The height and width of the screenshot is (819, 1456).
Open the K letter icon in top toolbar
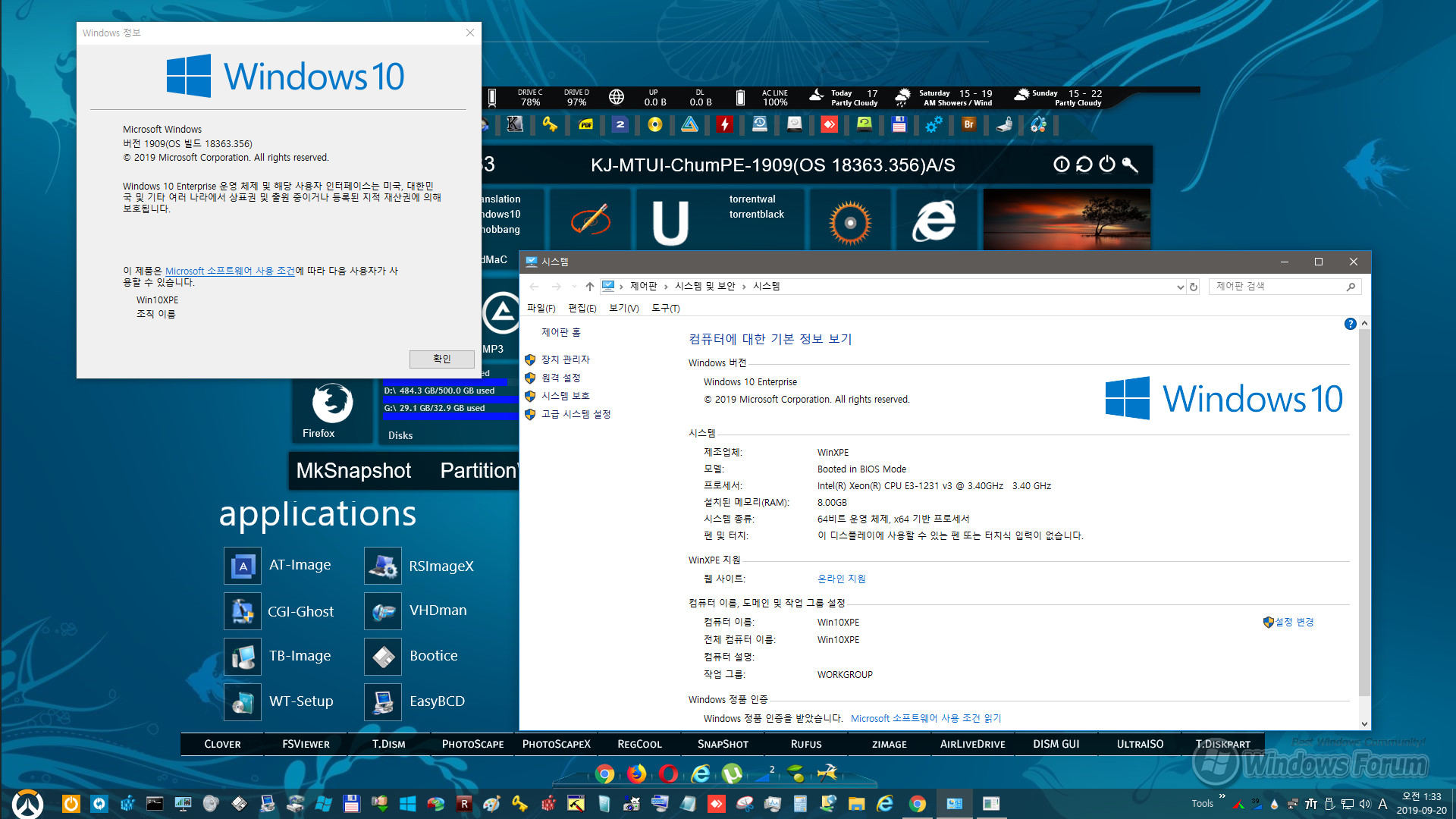[515, 124]
